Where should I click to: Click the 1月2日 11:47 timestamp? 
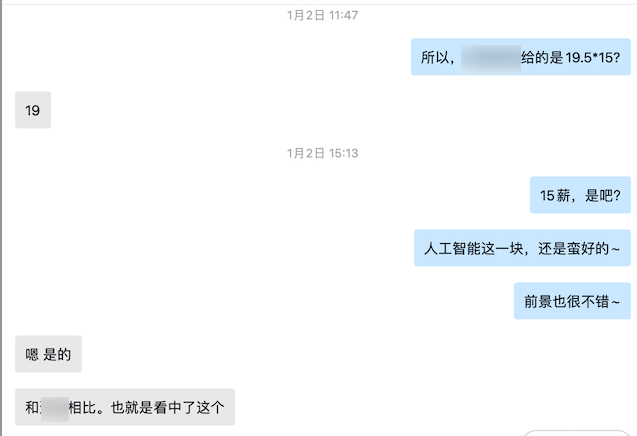coord(323,15)
